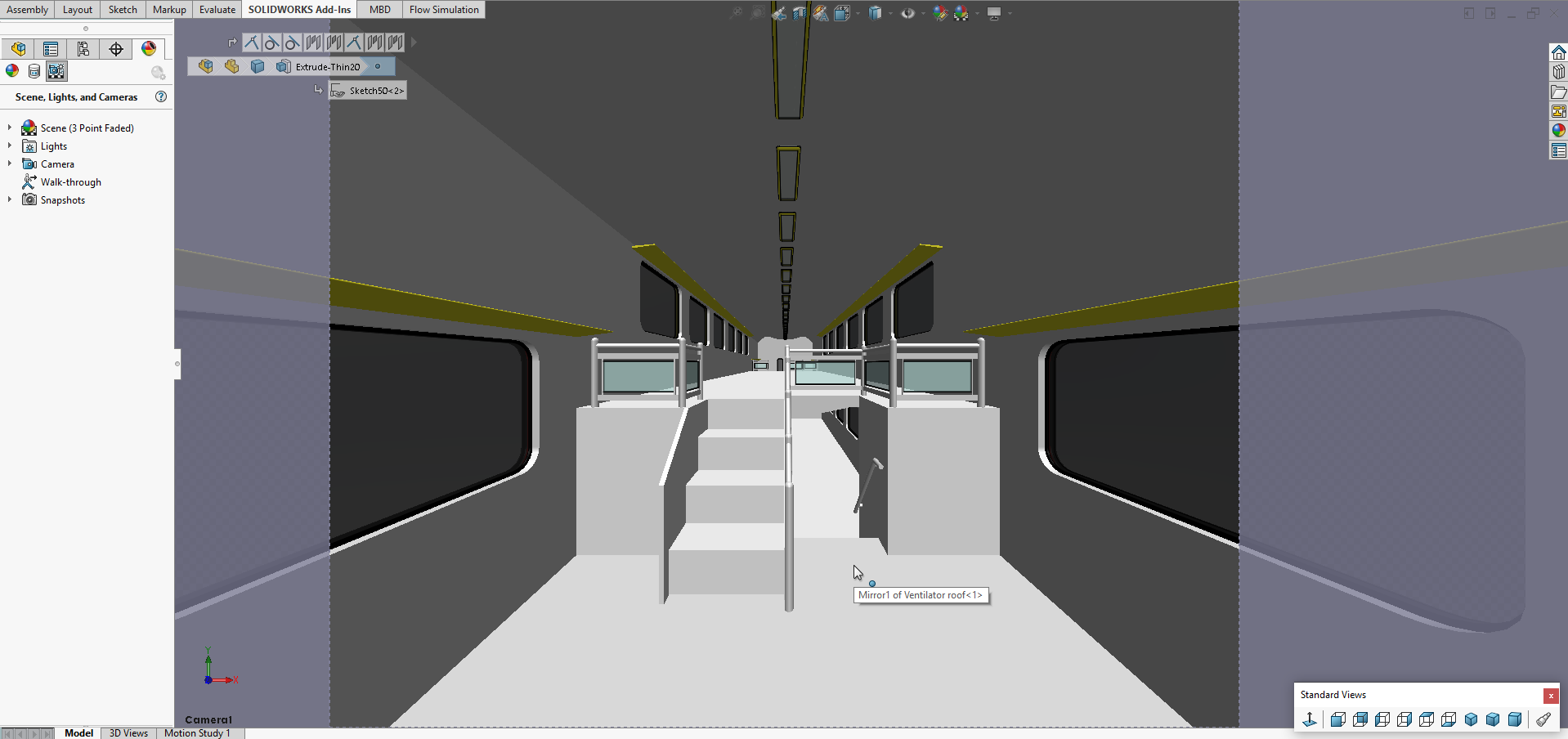The width and height of the screenshot is (1568, 739).
Task: Click the View Orientation cube icon
Action: (842, 13)
